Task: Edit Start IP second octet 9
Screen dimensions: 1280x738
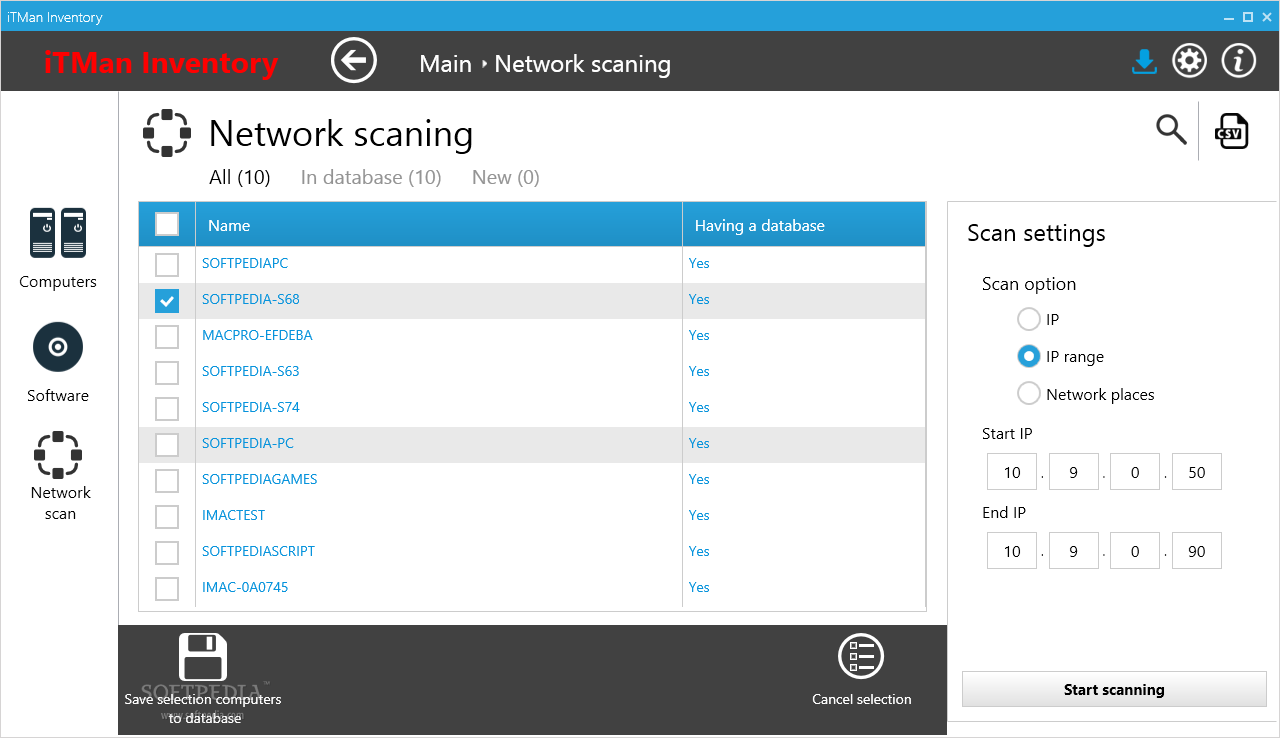Action: (x=1074, y=472)
